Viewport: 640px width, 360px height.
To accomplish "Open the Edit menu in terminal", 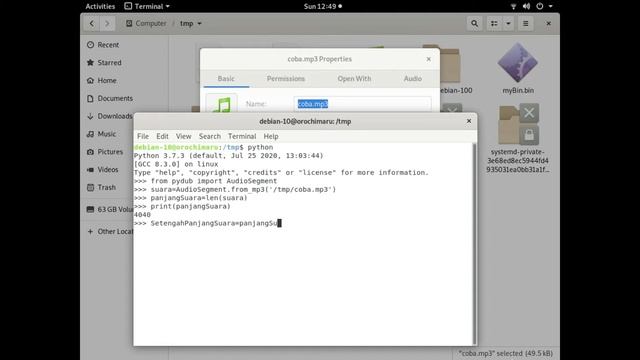I will coord(162,136).
